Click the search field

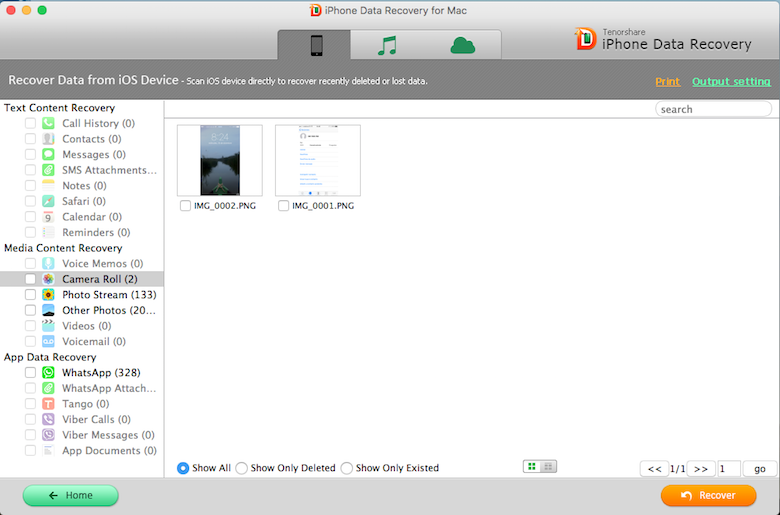click(x=713, y=109)
